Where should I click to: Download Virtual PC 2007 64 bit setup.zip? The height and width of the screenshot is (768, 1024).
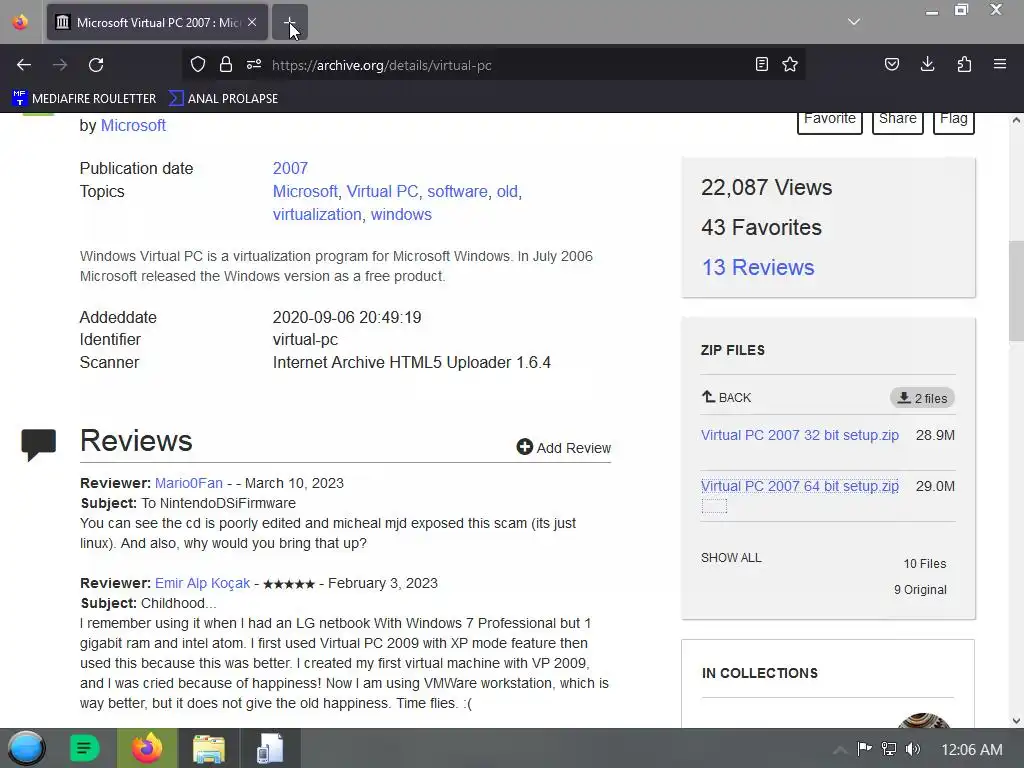tap(799, 486)
